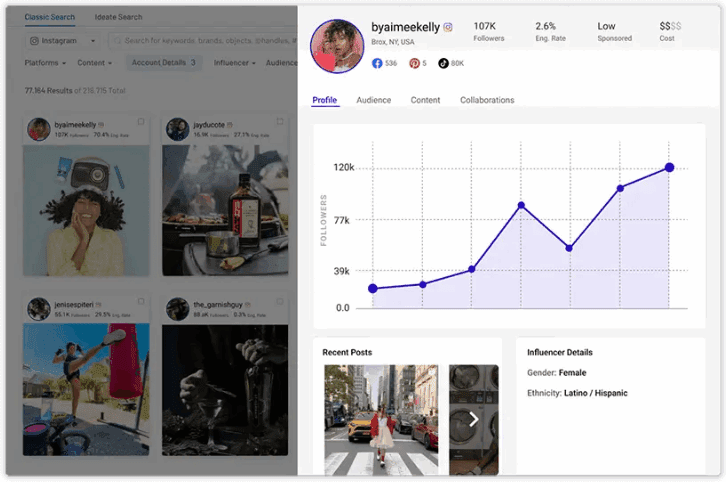The height and width of the screenshot is (482, 726).
Task: Open jenisespiteri's kickboxing post image
Action: click(x=86, y=389)
